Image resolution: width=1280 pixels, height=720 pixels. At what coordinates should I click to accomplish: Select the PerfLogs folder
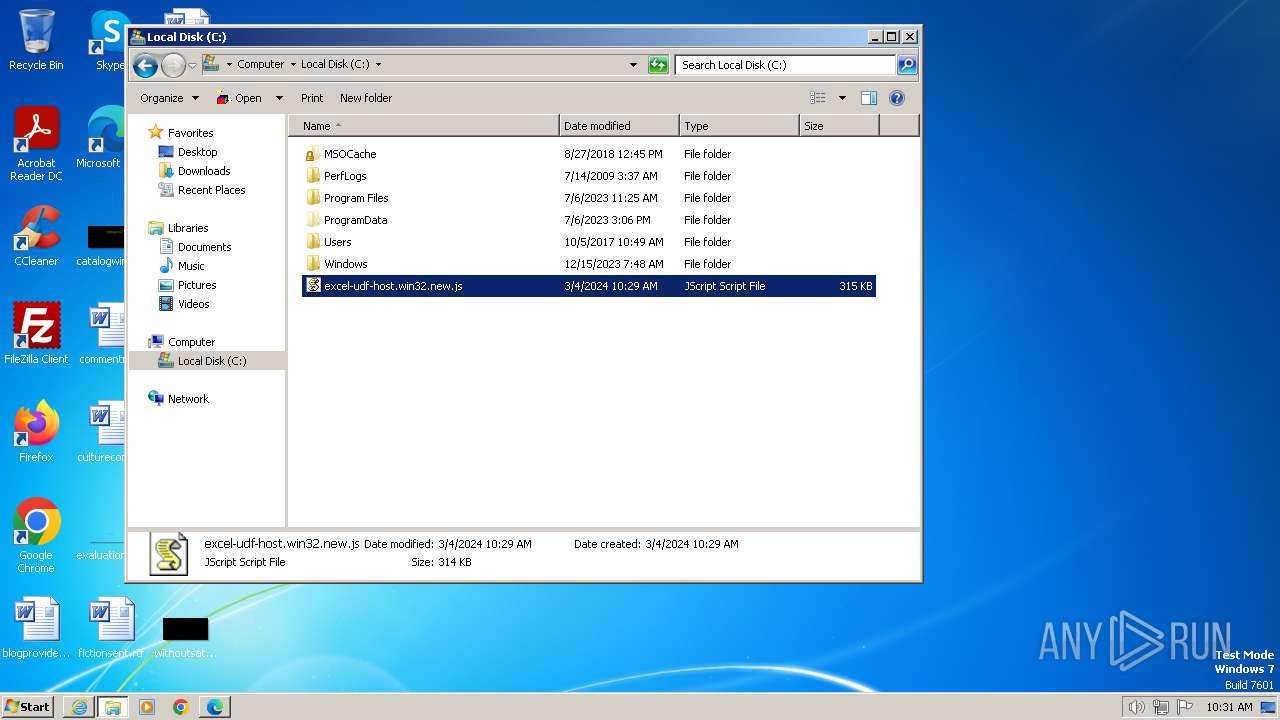[588, 176]
